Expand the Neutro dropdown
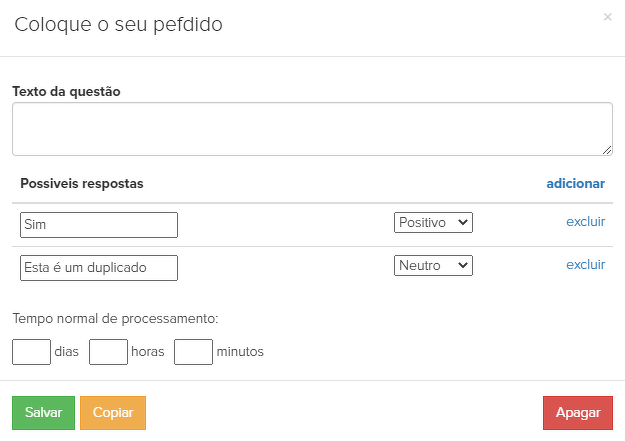625x441 pixels. (x=433, y=266)
